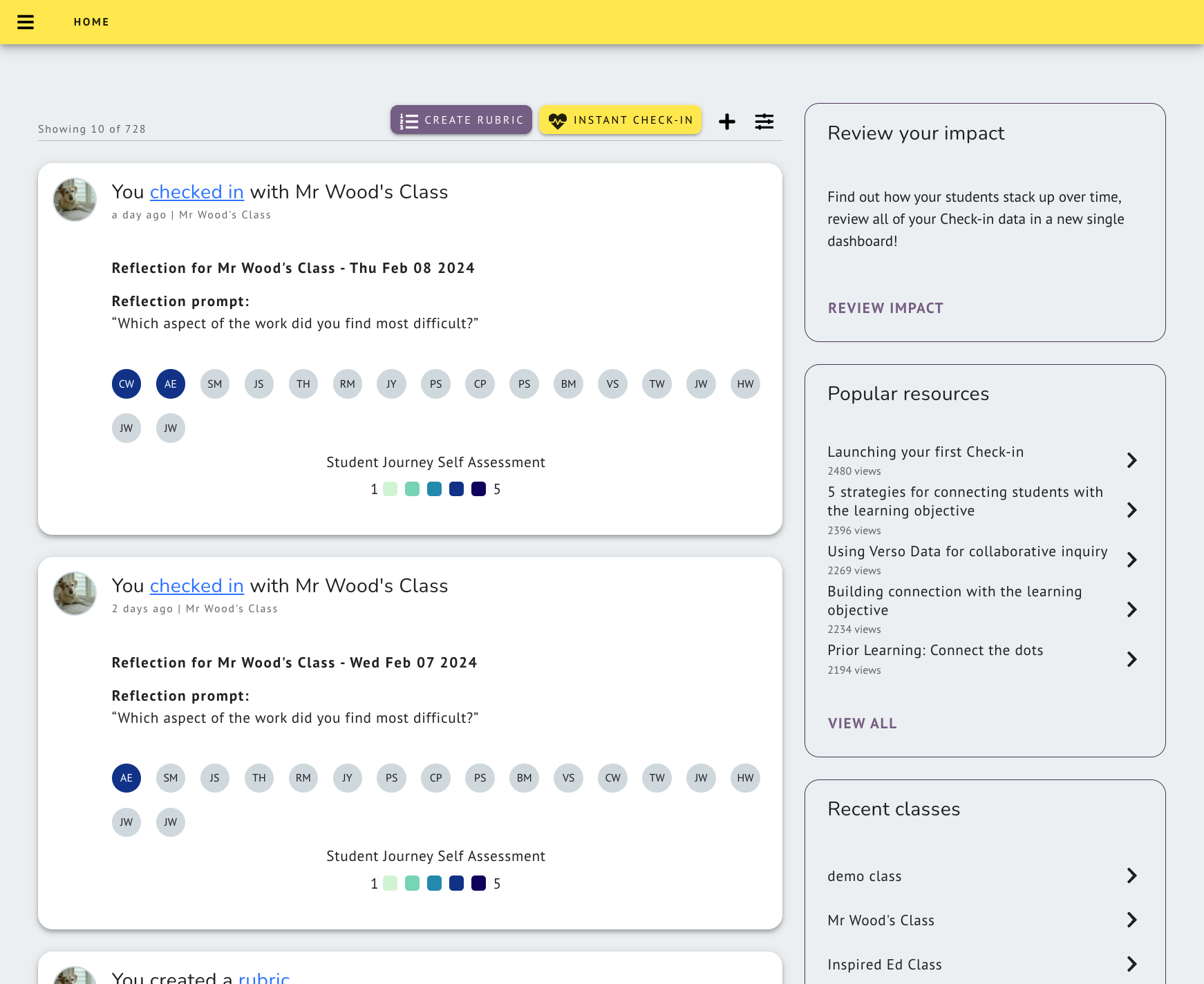The width and height of the screenshot is (1204, 984).
Task: Click 'Reflection for Mr Wood's Class - Wed Feb 07 2024'
Action: (x=294, y=663)
